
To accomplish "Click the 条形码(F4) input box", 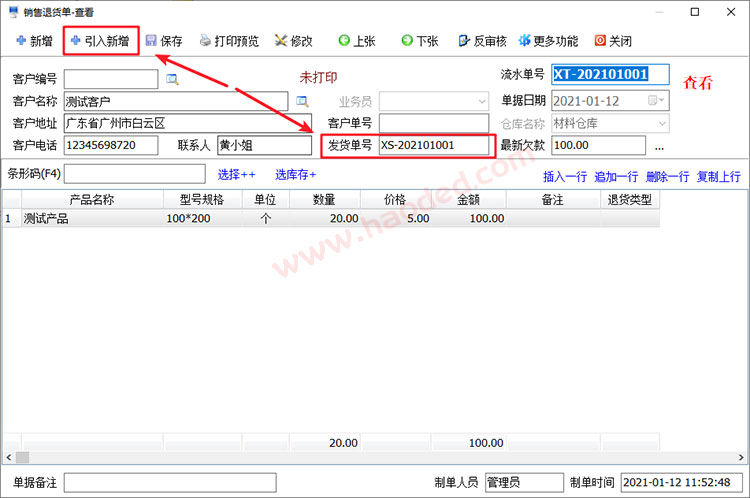I will [134, 174].
